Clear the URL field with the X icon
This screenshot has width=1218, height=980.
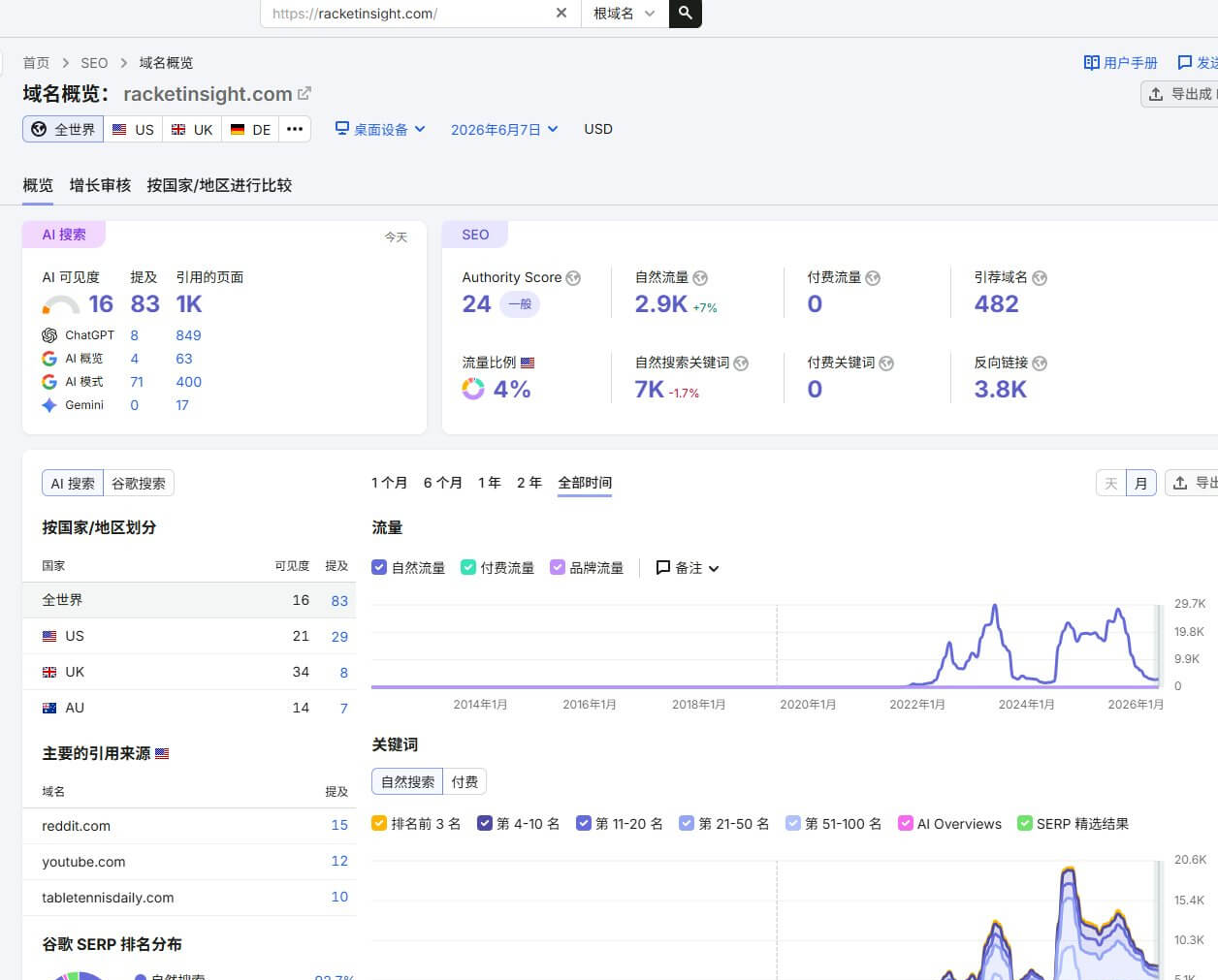point(561,14)
